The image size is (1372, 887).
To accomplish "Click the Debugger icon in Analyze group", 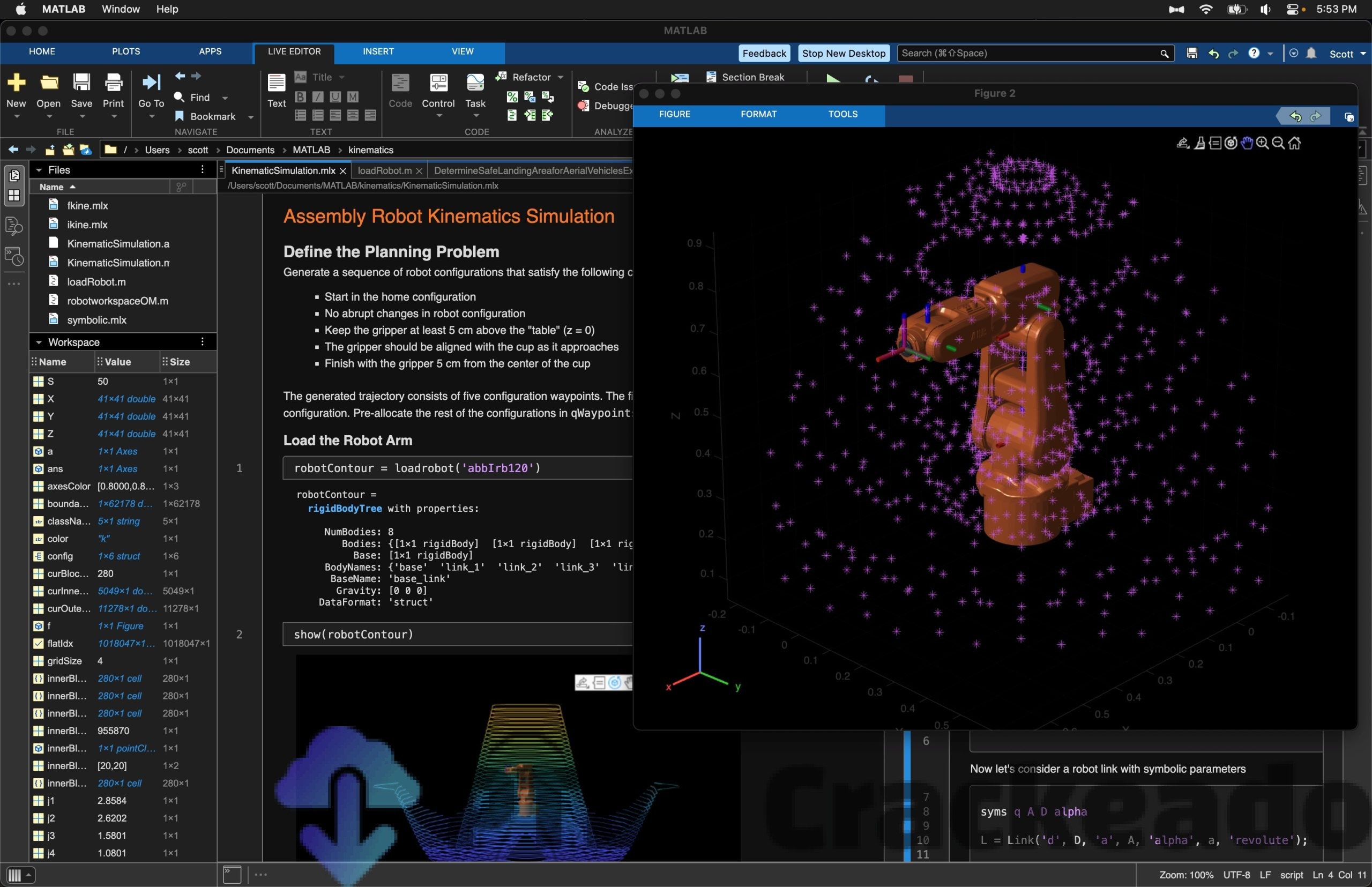I will 584,106.
